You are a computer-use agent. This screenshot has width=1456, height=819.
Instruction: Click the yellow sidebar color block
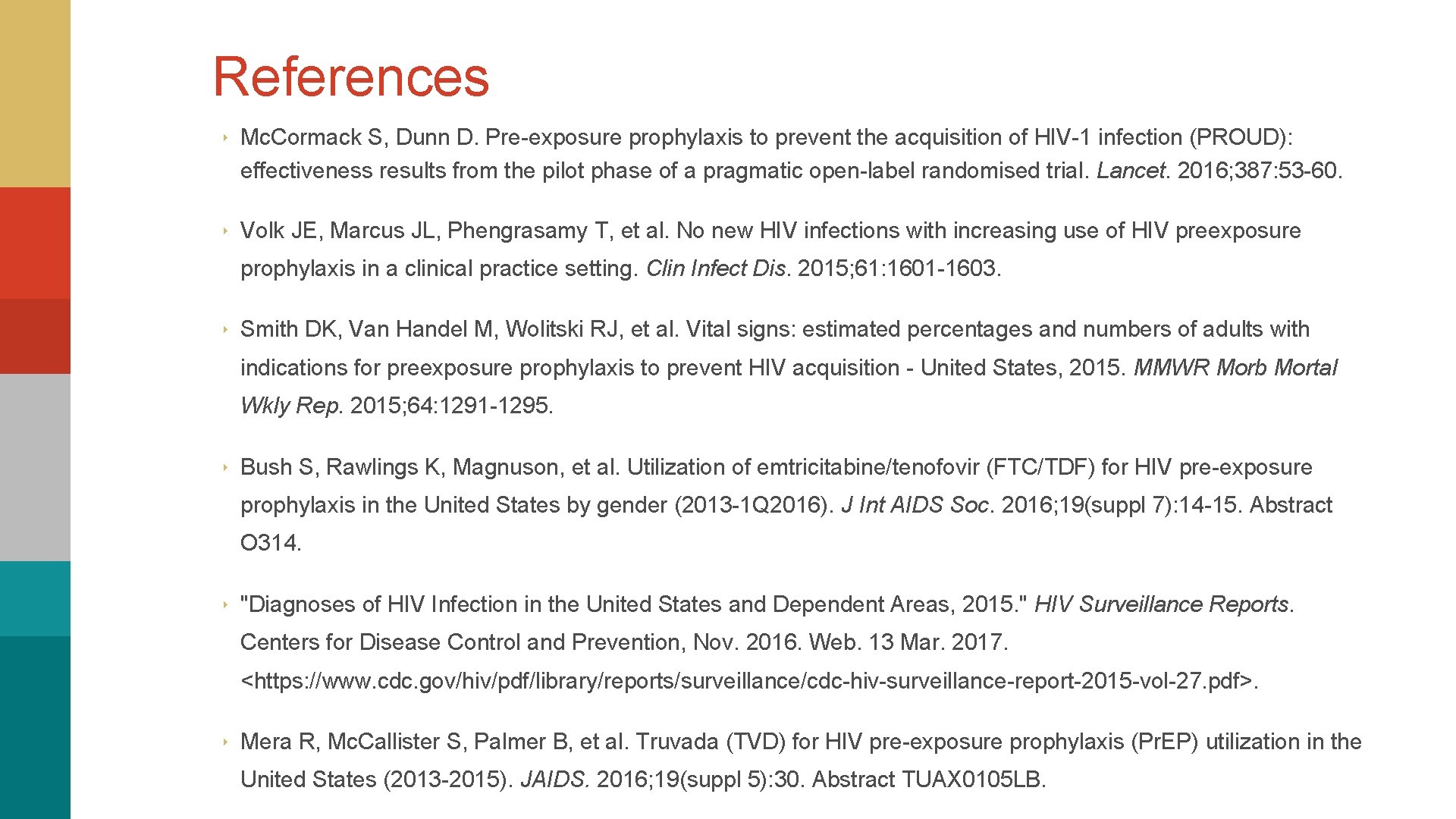35,93
